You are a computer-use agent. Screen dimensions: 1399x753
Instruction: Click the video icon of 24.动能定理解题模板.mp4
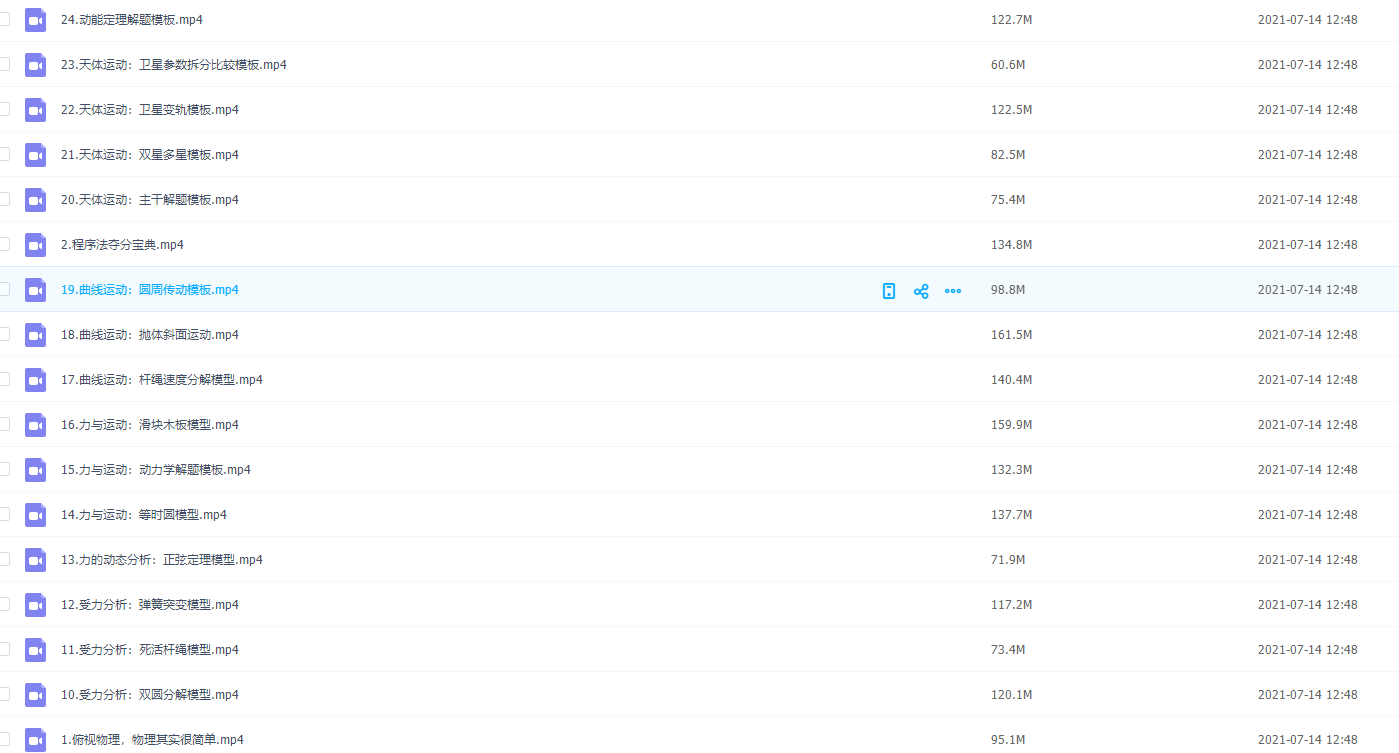pyautogui.click(x=36, y=20)
